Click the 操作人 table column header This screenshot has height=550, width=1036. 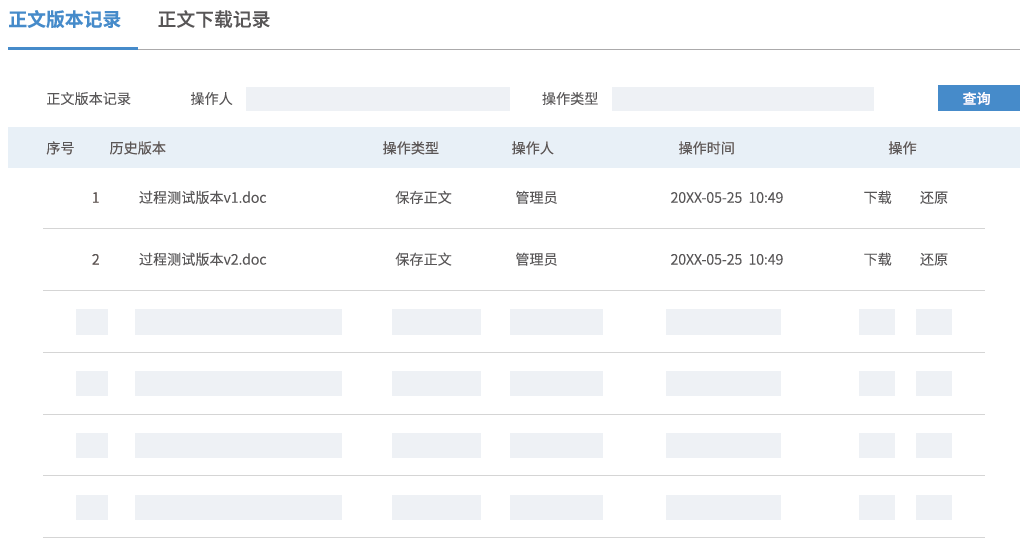point(532,148)
